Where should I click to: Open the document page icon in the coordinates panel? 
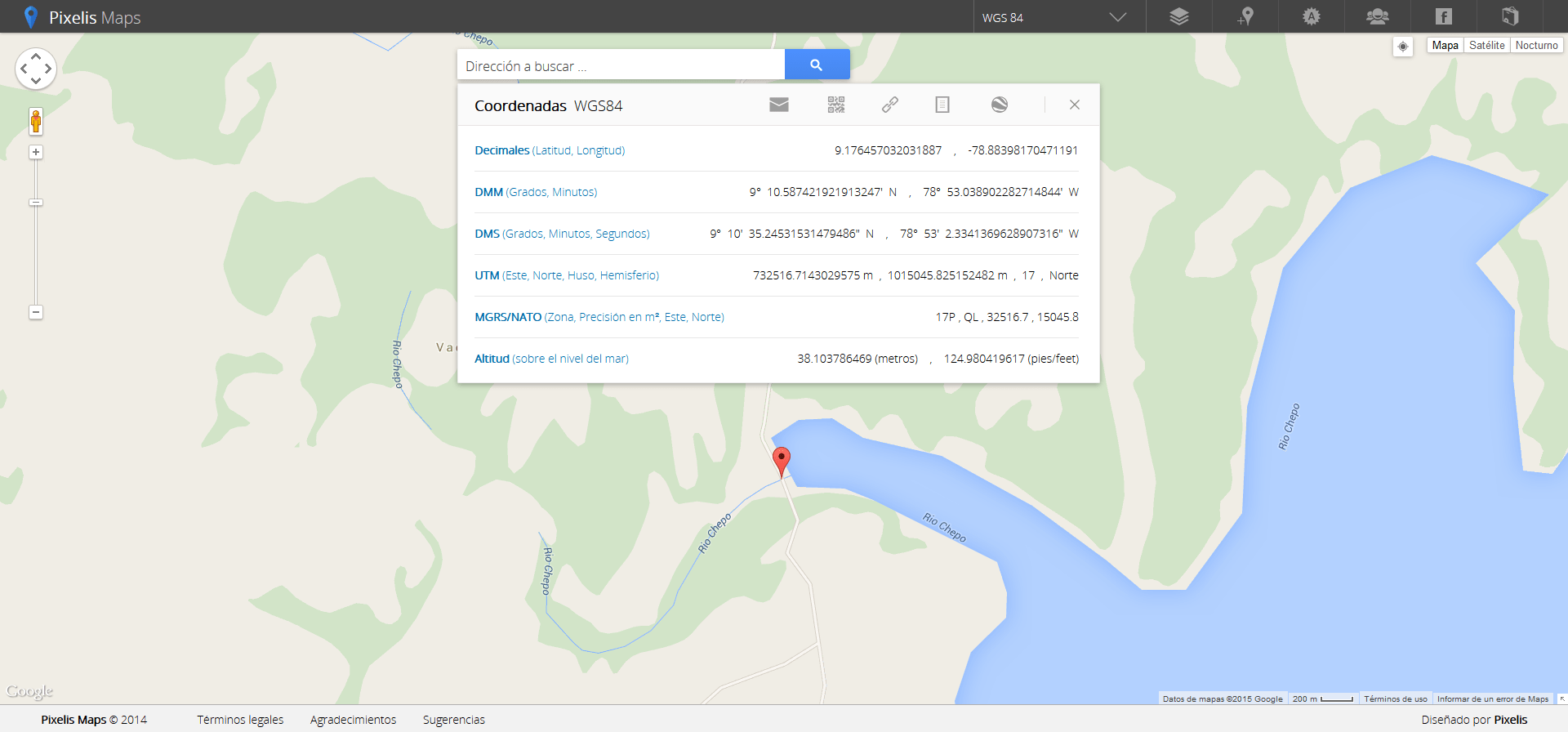(942, 105)
